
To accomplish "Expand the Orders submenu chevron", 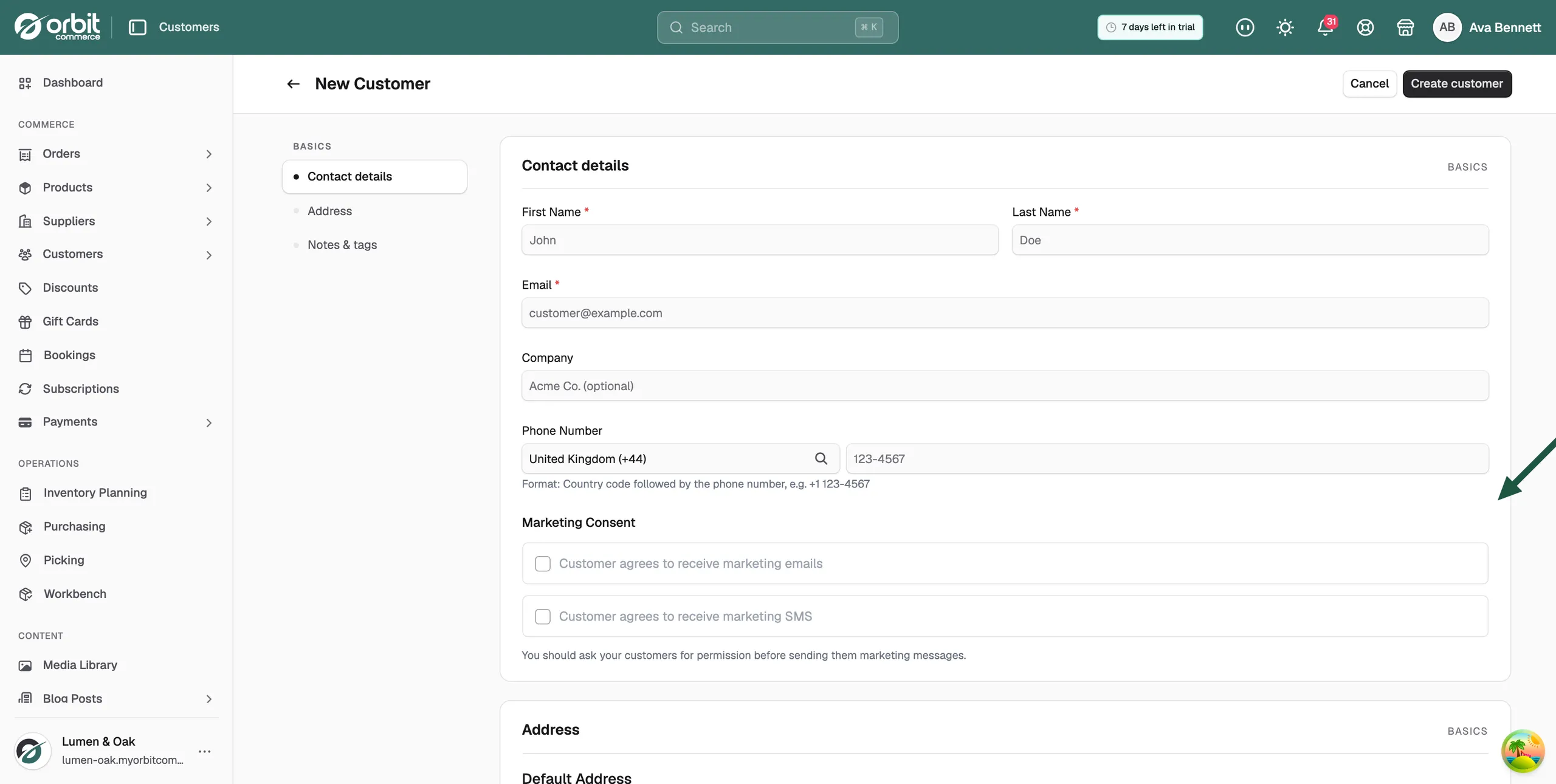I will point(209,154).
